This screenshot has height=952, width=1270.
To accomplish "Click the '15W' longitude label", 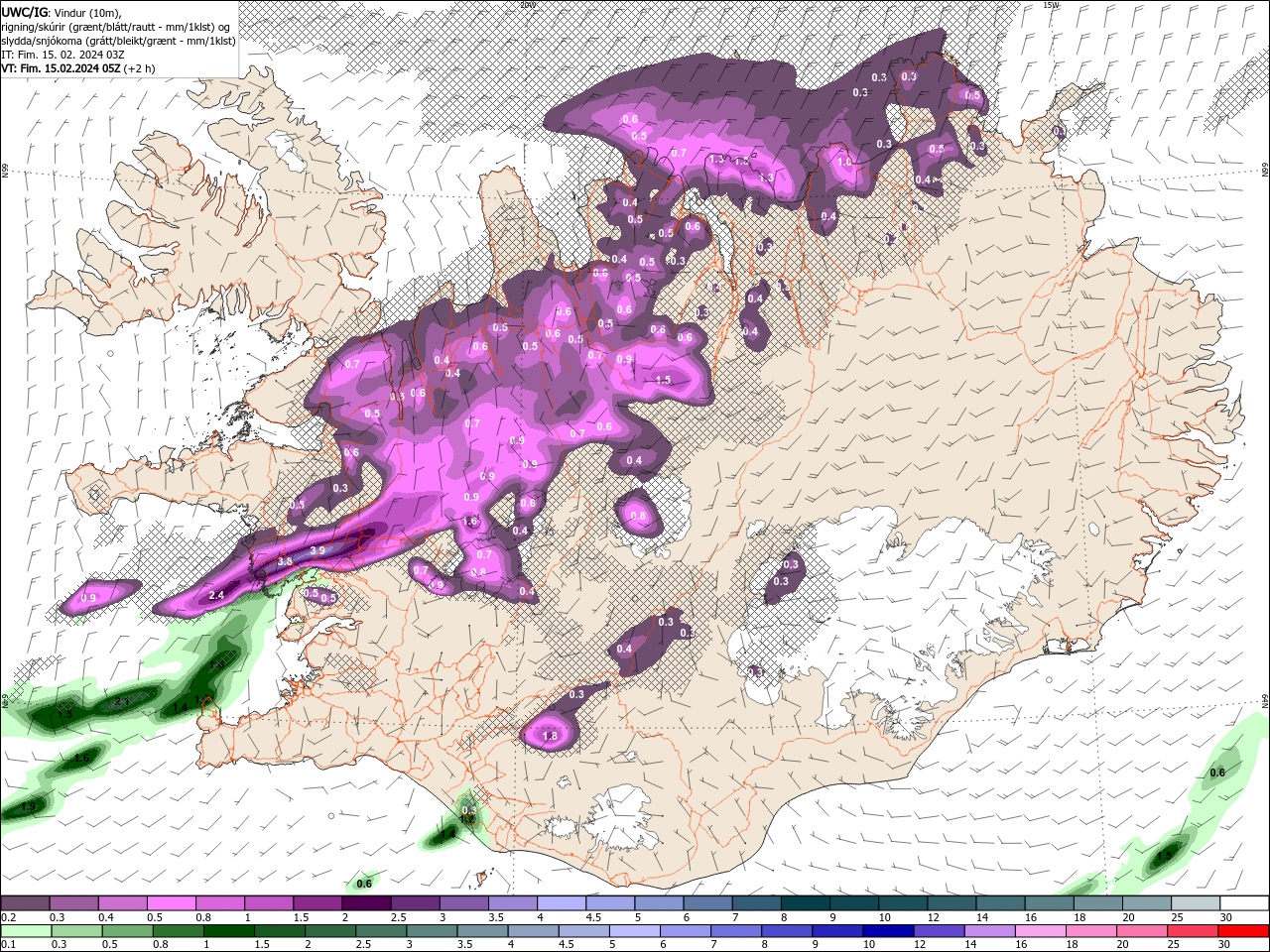I will [1051, 5].
